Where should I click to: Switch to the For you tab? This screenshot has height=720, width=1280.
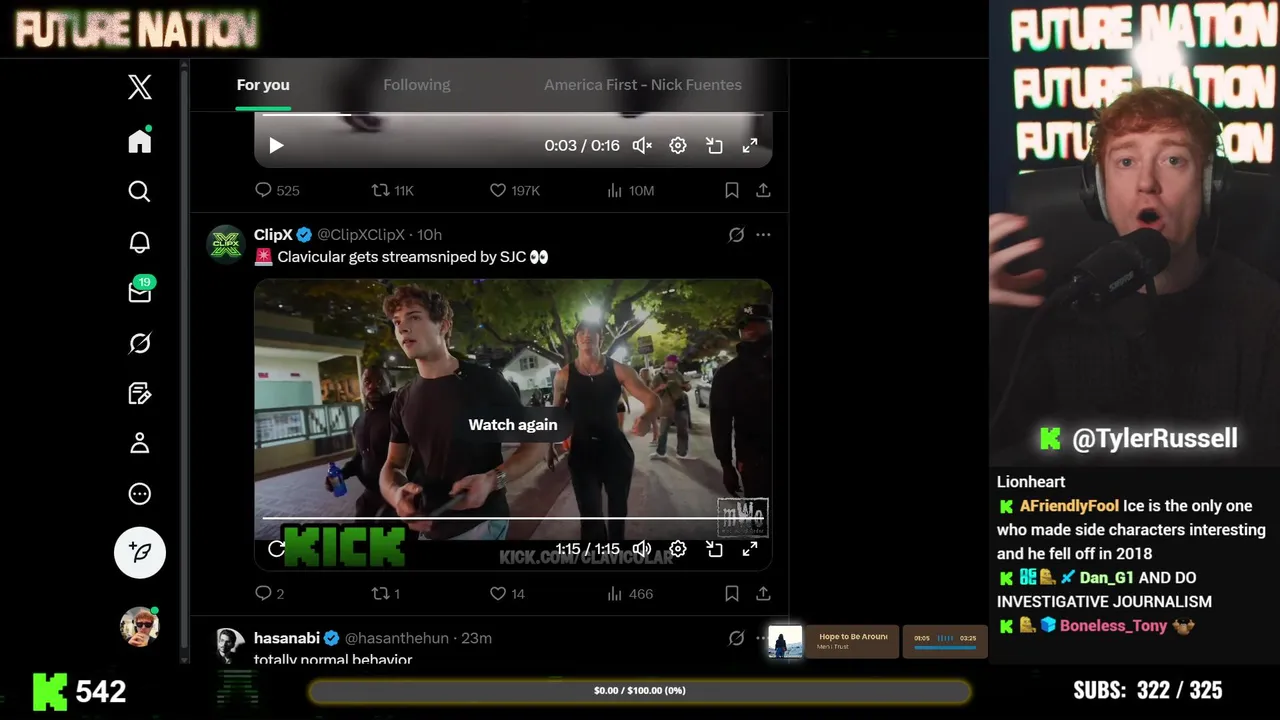(x=263, y=85)
